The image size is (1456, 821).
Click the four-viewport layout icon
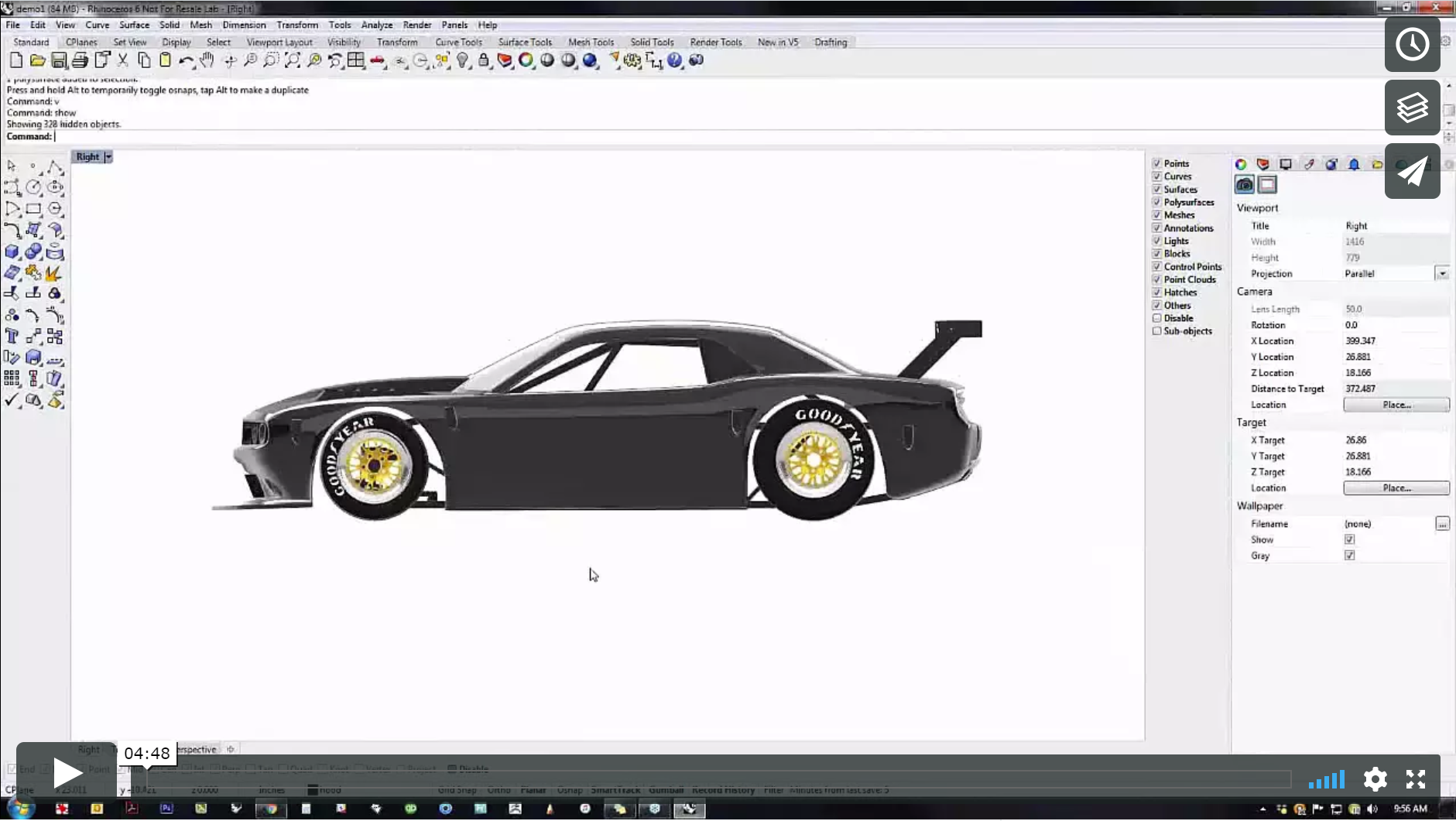pyautogui.click(x=356, y=60)
